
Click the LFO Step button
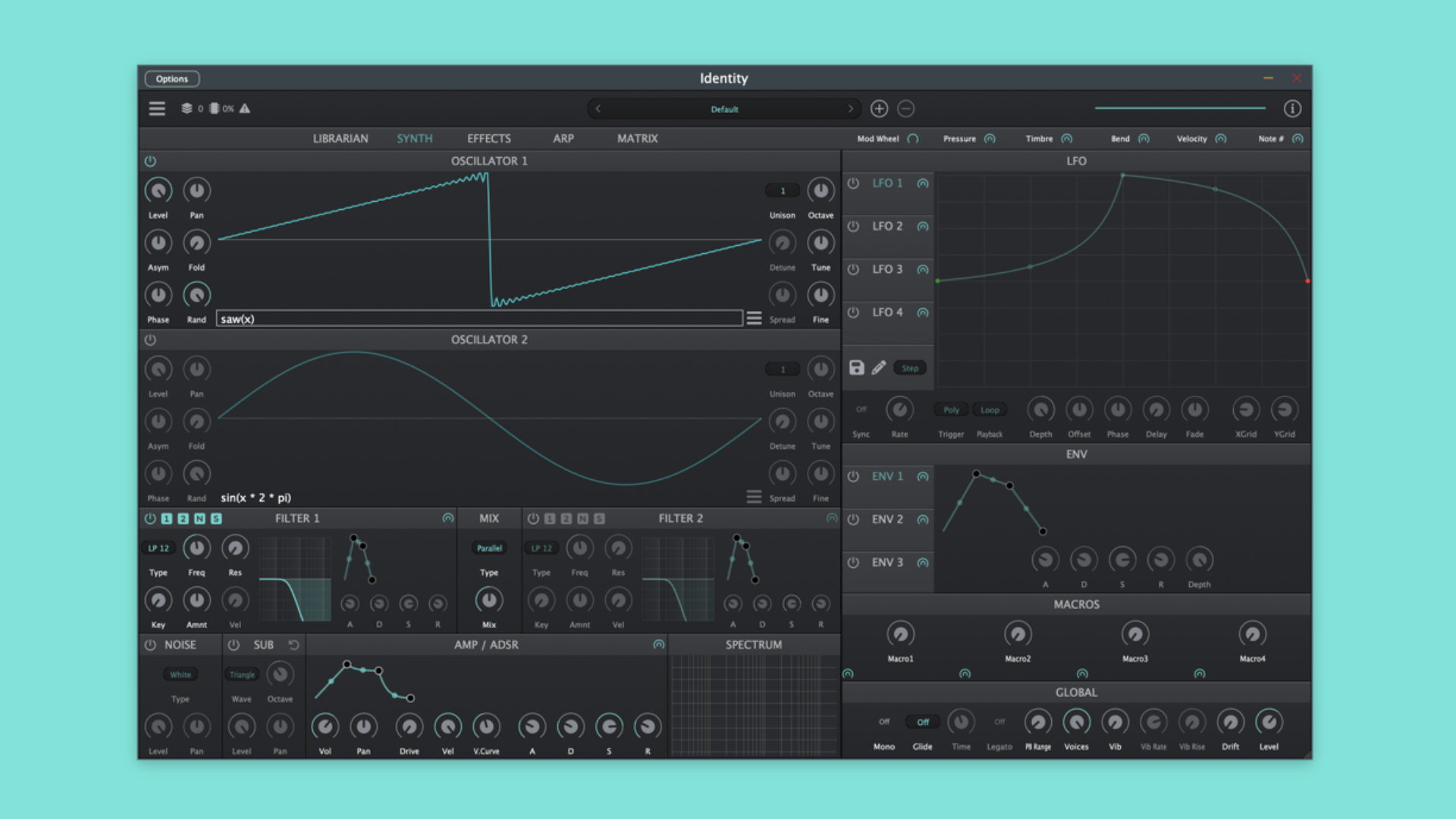pyautogui.click(x=910, y=368)
